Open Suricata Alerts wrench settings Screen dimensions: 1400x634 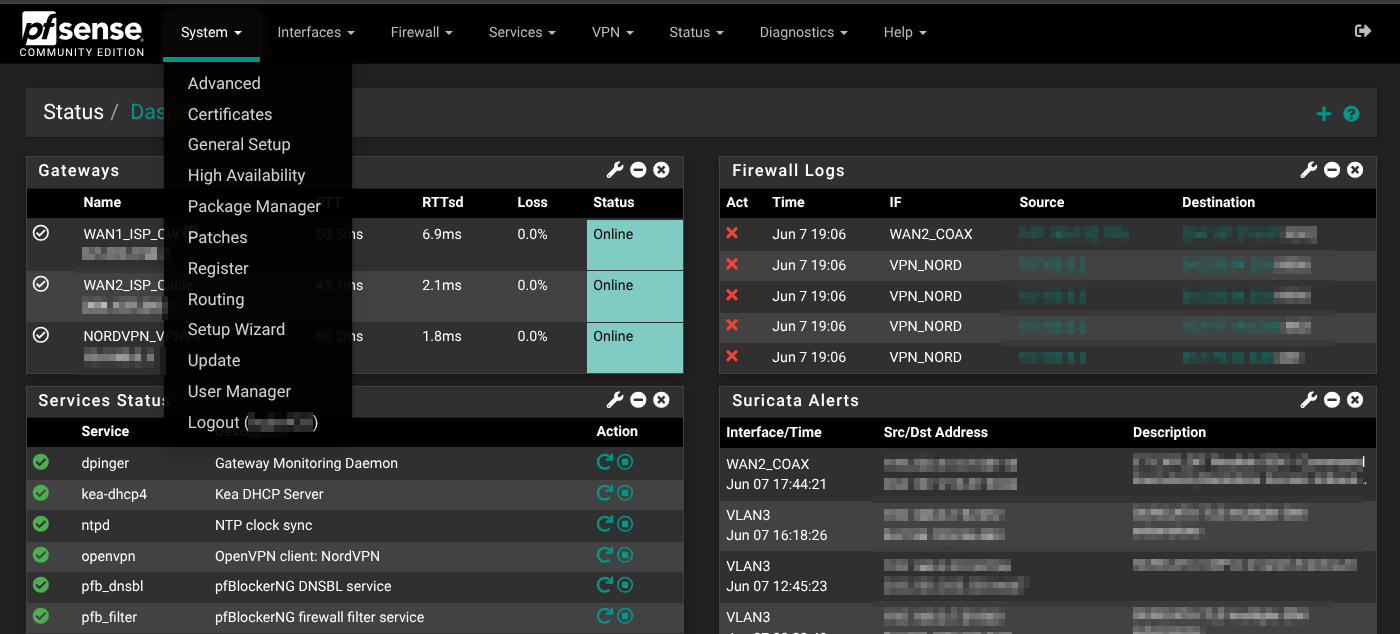tap(1308, 400)
